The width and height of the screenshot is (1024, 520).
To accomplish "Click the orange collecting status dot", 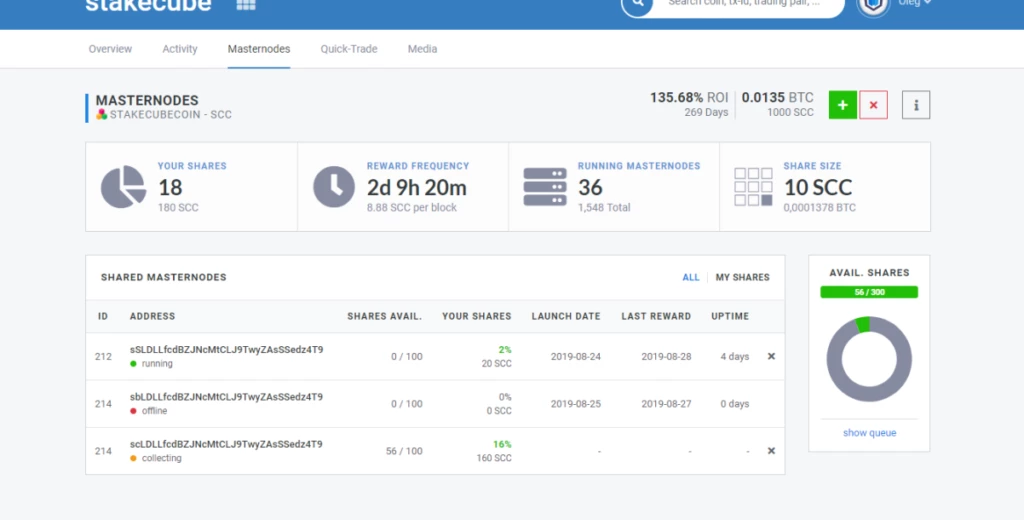I will point(133,458).
